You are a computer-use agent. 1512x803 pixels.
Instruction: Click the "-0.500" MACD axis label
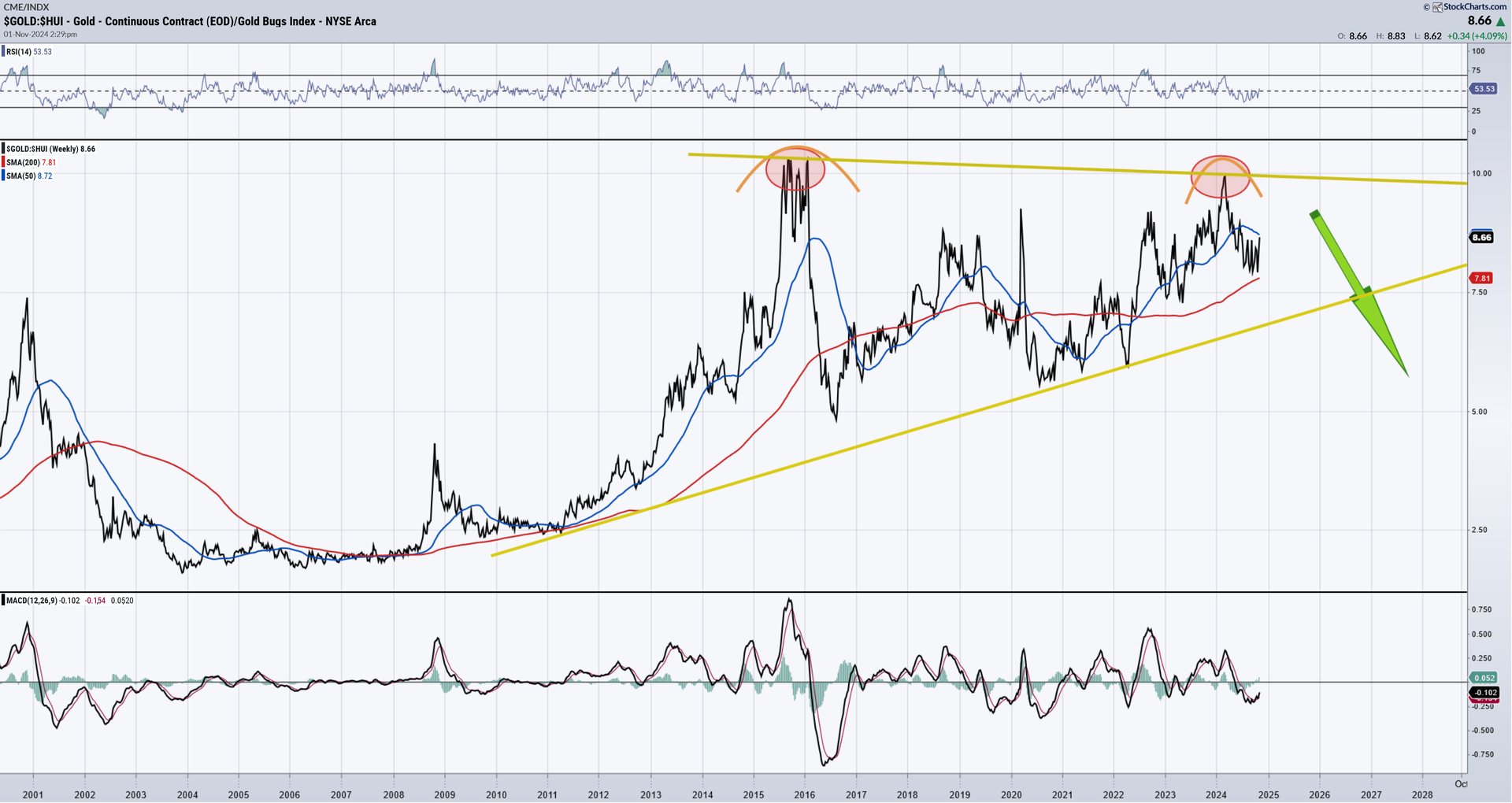click(x=1481, y=731)
